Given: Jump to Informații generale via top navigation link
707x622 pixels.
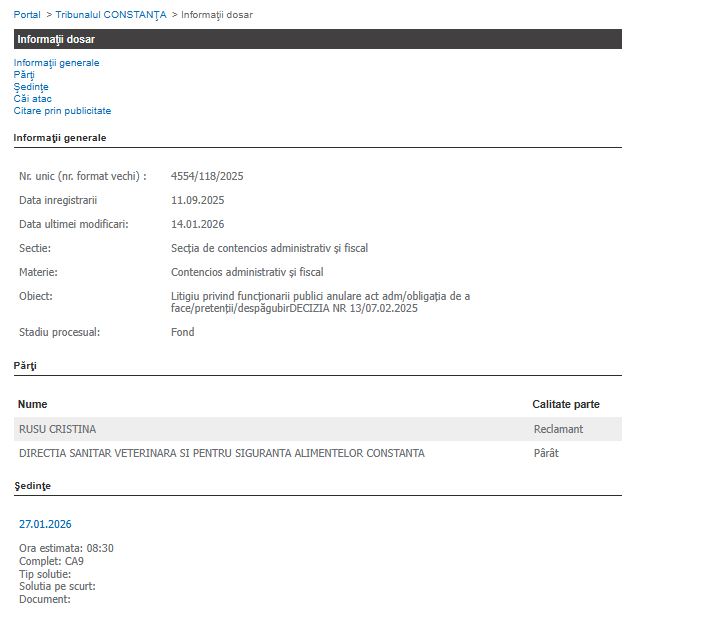Looking at the screenshot, I should point(56,63).
